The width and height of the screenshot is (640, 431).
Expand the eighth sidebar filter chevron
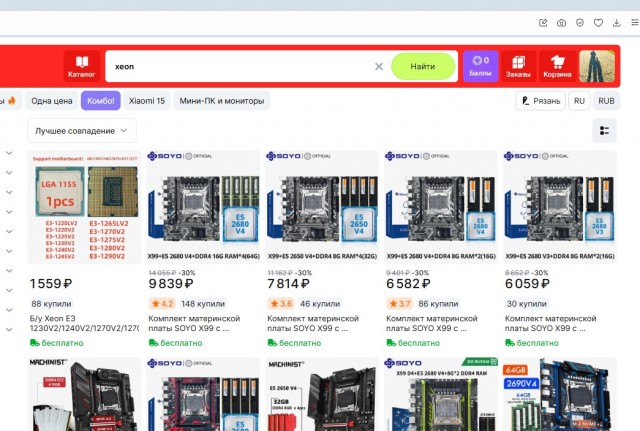pyautogui.click(x=9, y=290)
